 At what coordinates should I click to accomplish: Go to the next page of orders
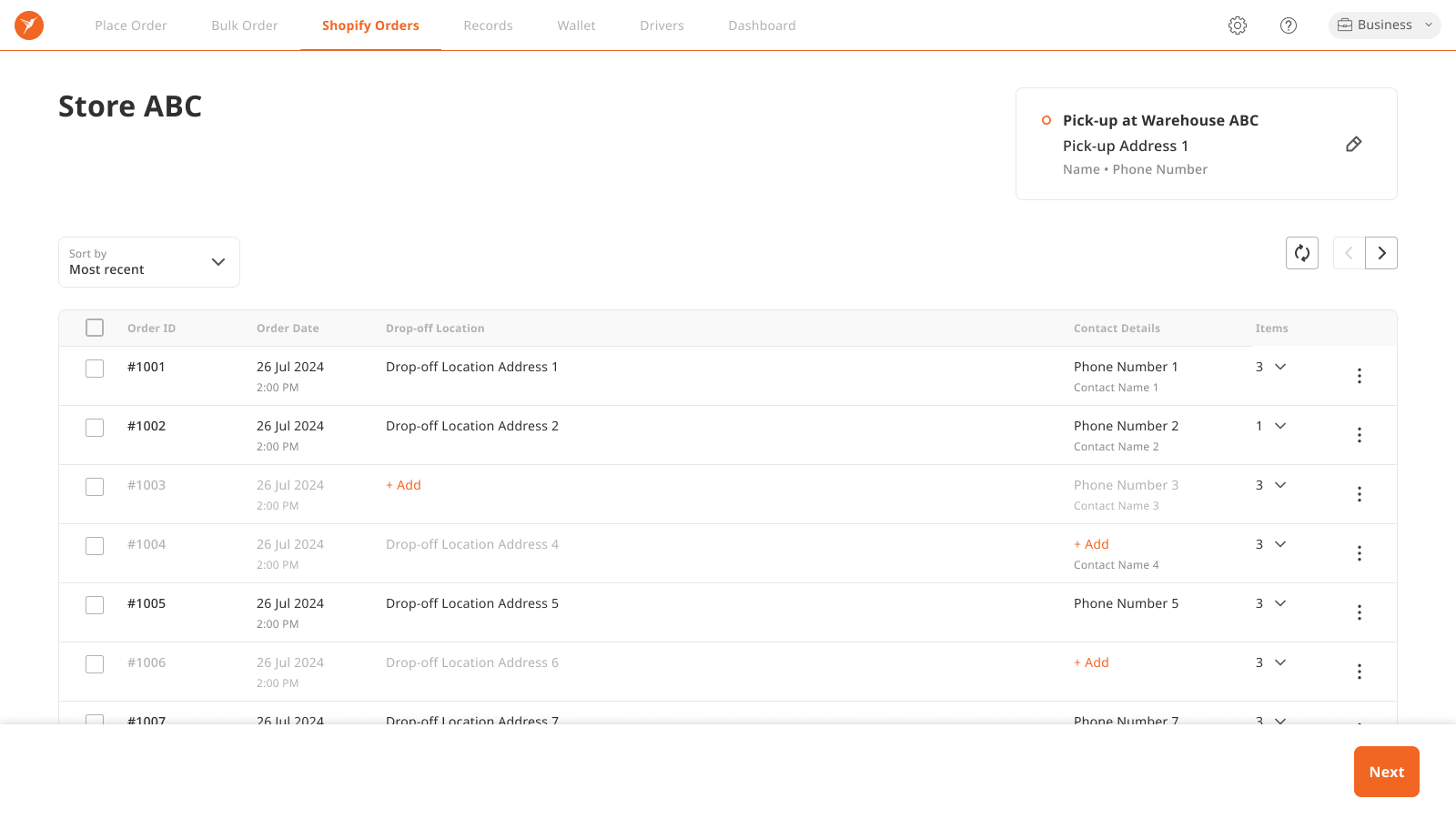pyautogui.click(x=1381, y=253)
